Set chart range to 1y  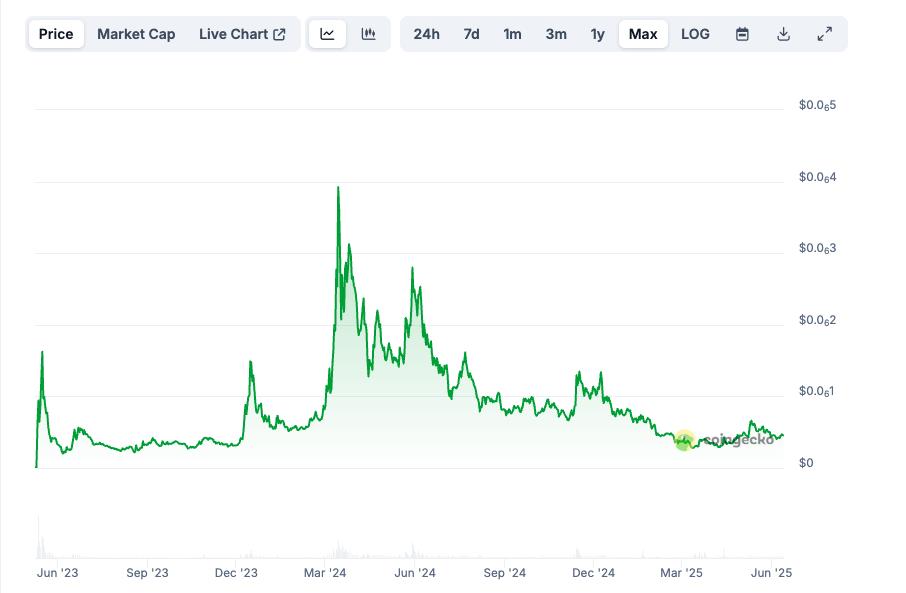click(597, 34)
